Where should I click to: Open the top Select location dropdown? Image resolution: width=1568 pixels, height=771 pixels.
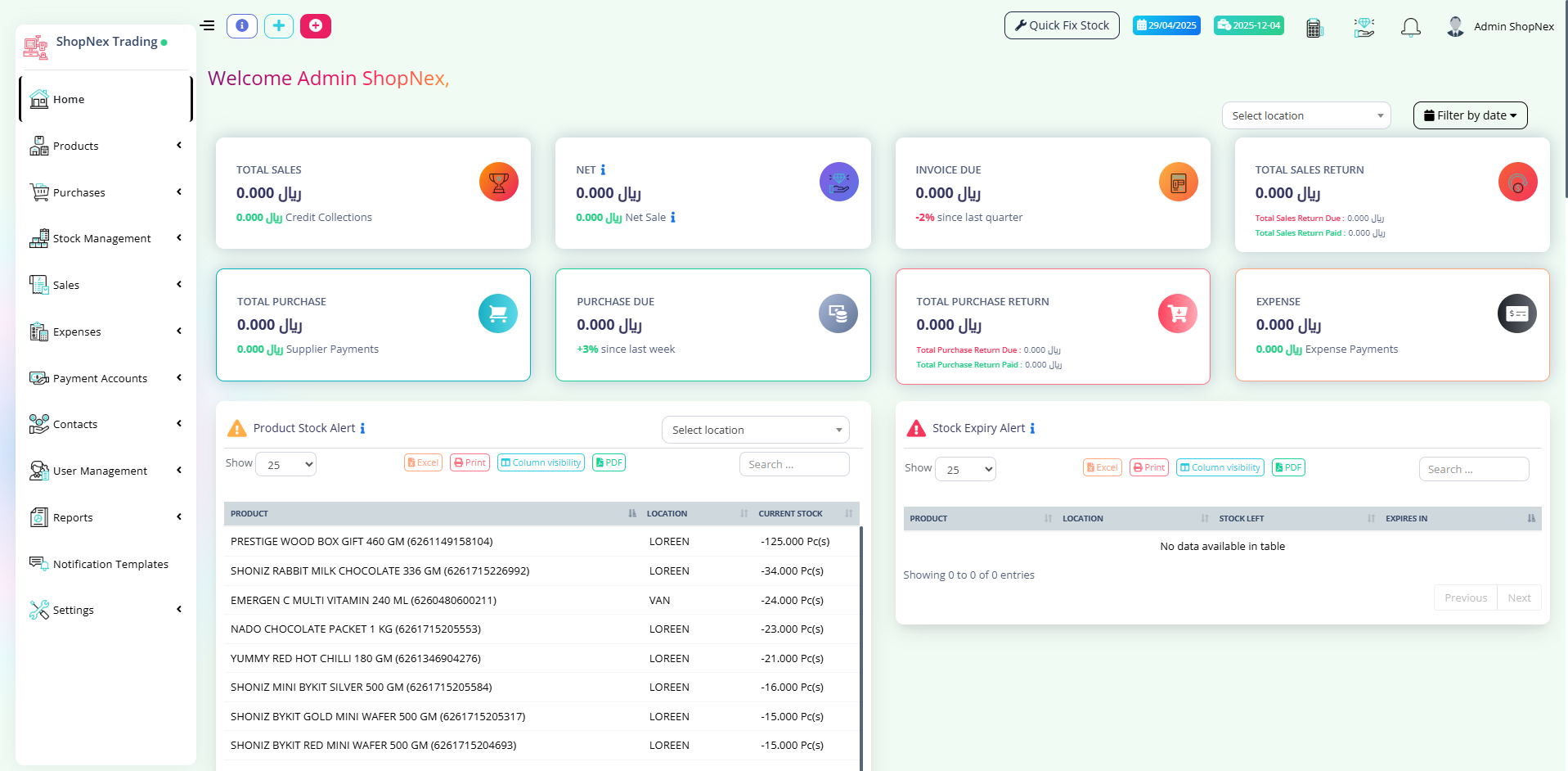[x=1305, y=115]
